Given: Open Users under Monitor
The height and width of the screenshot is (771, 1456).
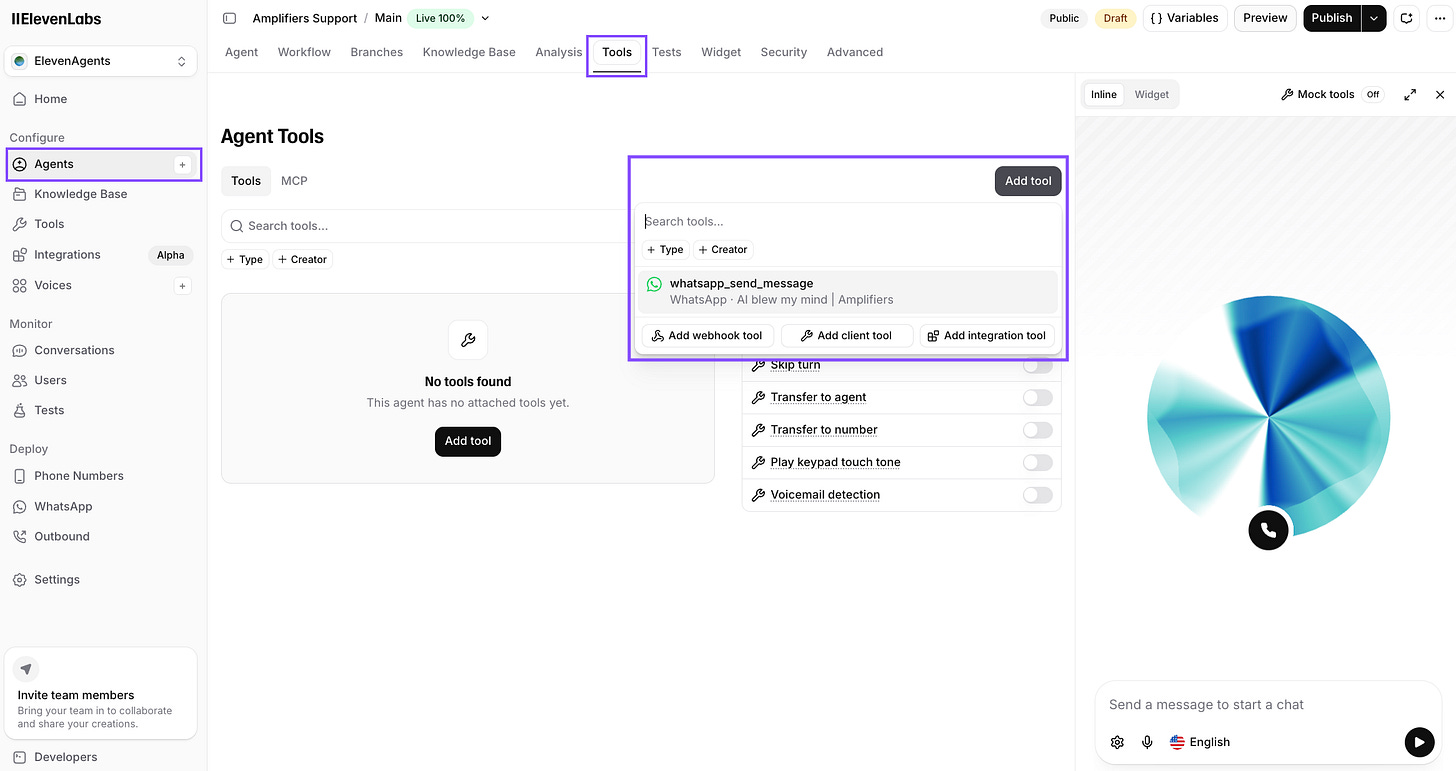Looking at the screenshot, I should tap(50, 380).
